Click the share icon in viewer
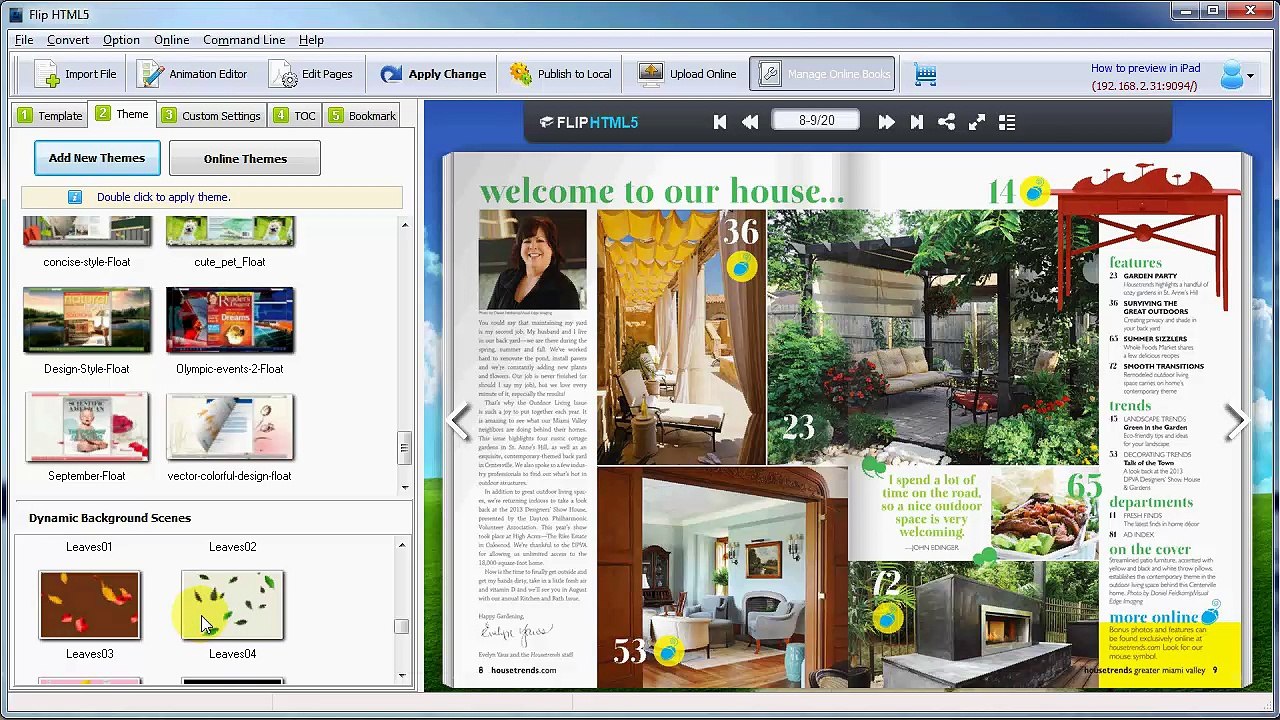This screenshot has height=720, width=1280. pos(946,122)
